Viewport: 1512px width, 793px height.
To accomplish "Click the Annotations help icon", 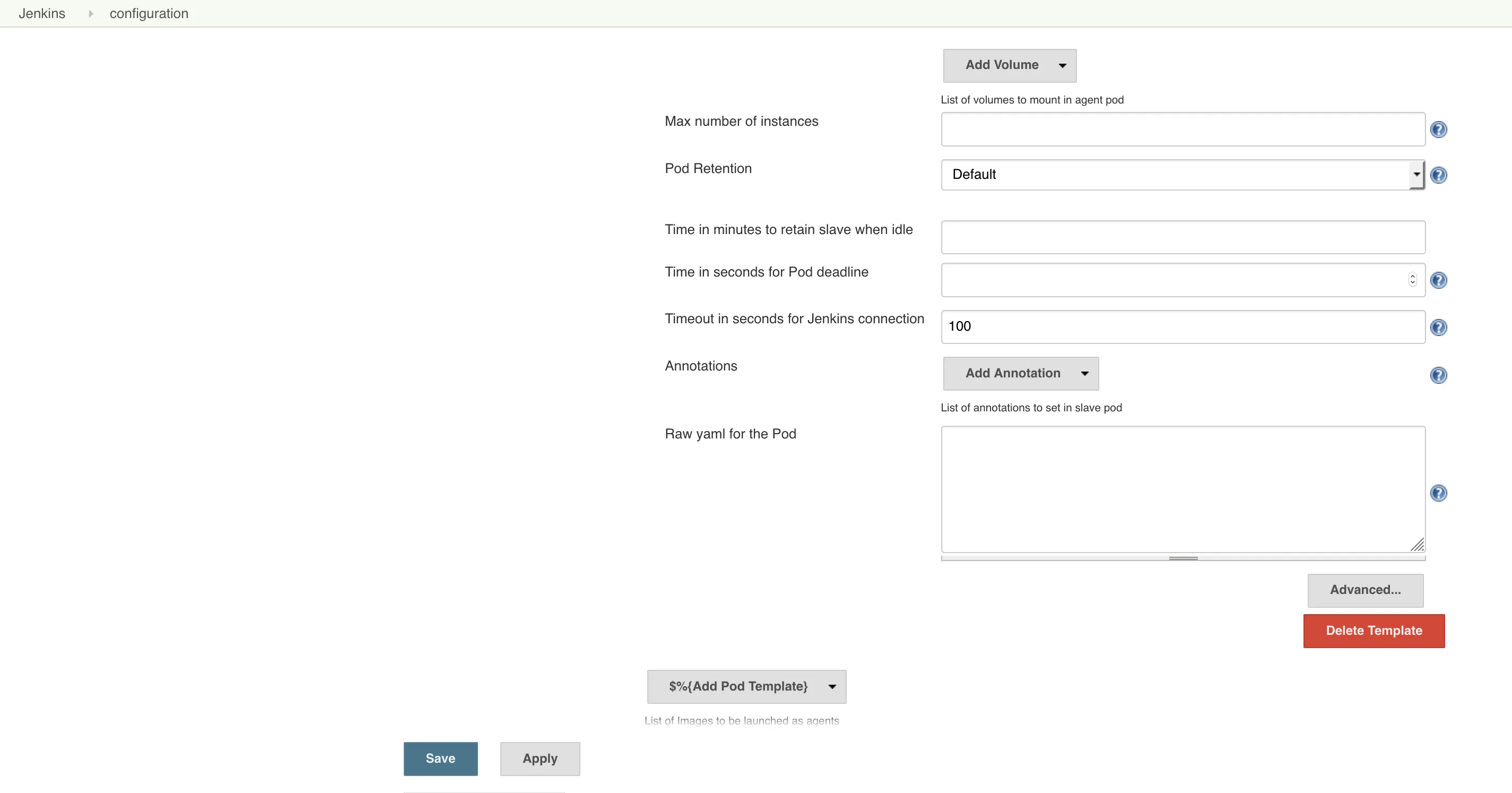I will click(x=1438, y=375).
